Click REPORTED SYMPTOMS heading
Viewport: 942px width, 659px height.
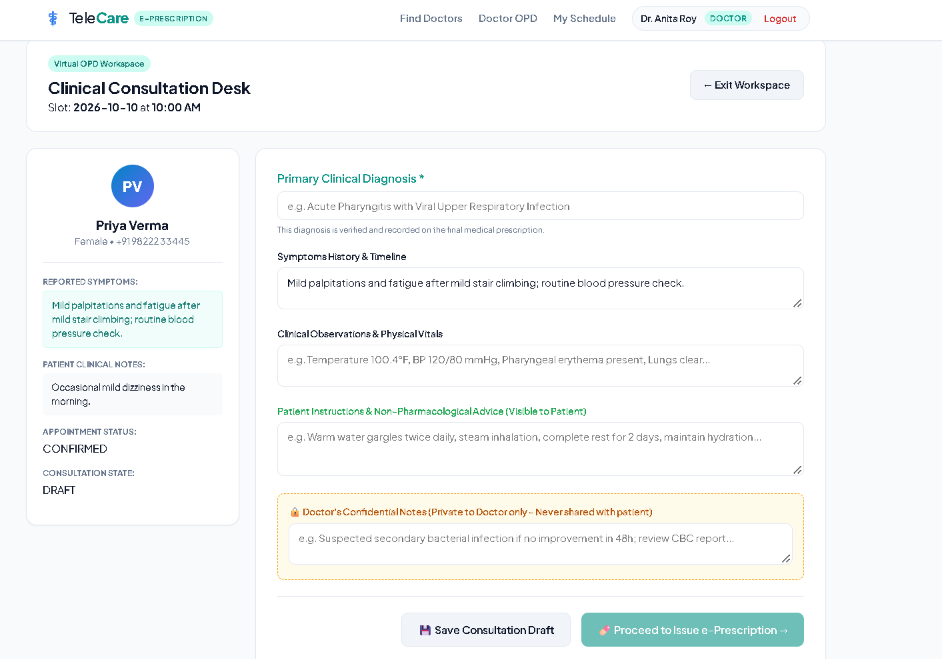click(90, 282)
